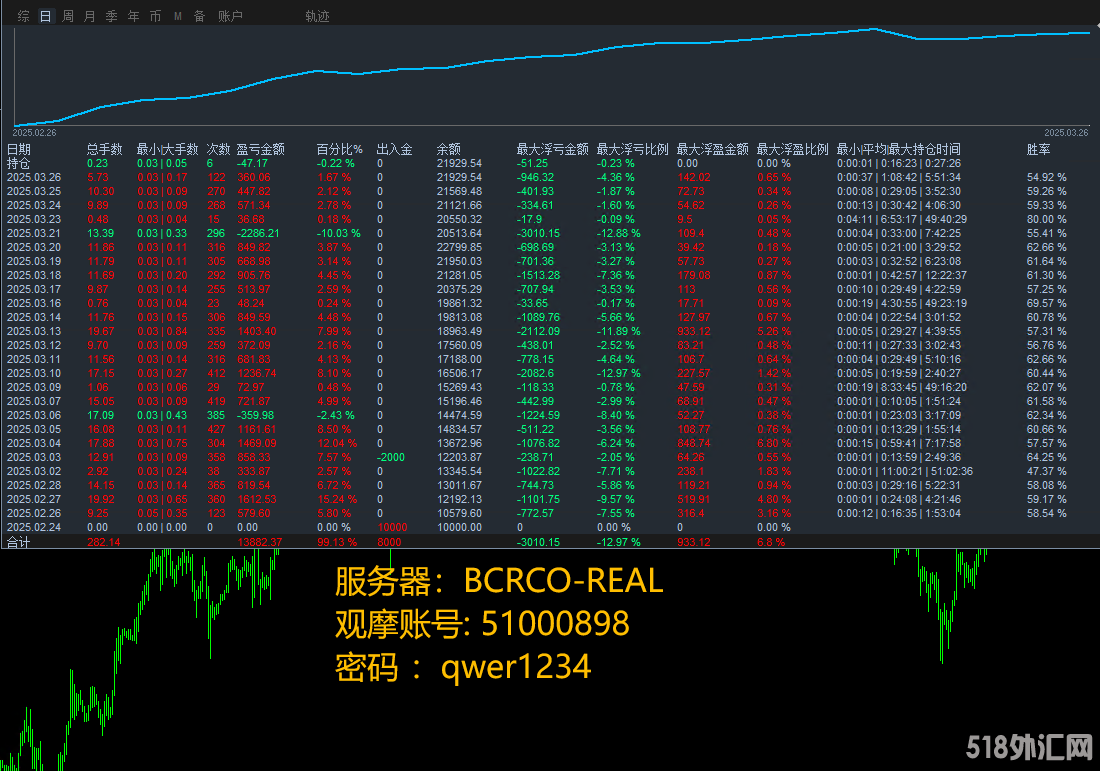
Task: Open the 轨迹 track tab
Action: pyautogui.click(x=317, y=16)
